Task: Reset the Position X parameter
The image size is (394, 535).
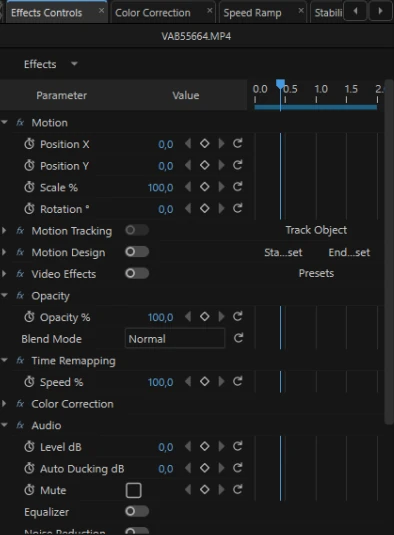Action: pos(238,143)
